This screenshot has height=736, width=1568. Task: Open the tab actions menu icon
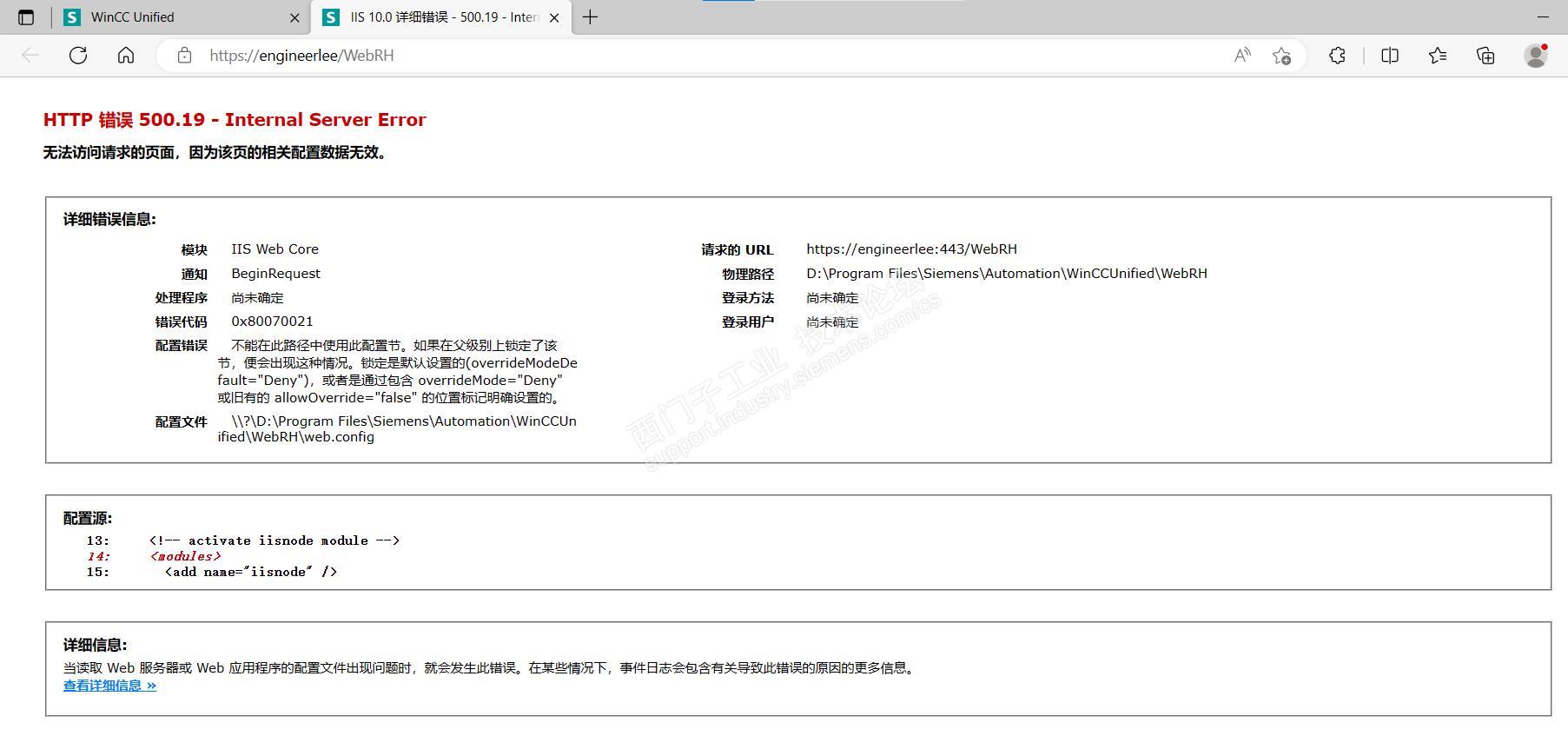pyautogui.click(x=26, y=17)
